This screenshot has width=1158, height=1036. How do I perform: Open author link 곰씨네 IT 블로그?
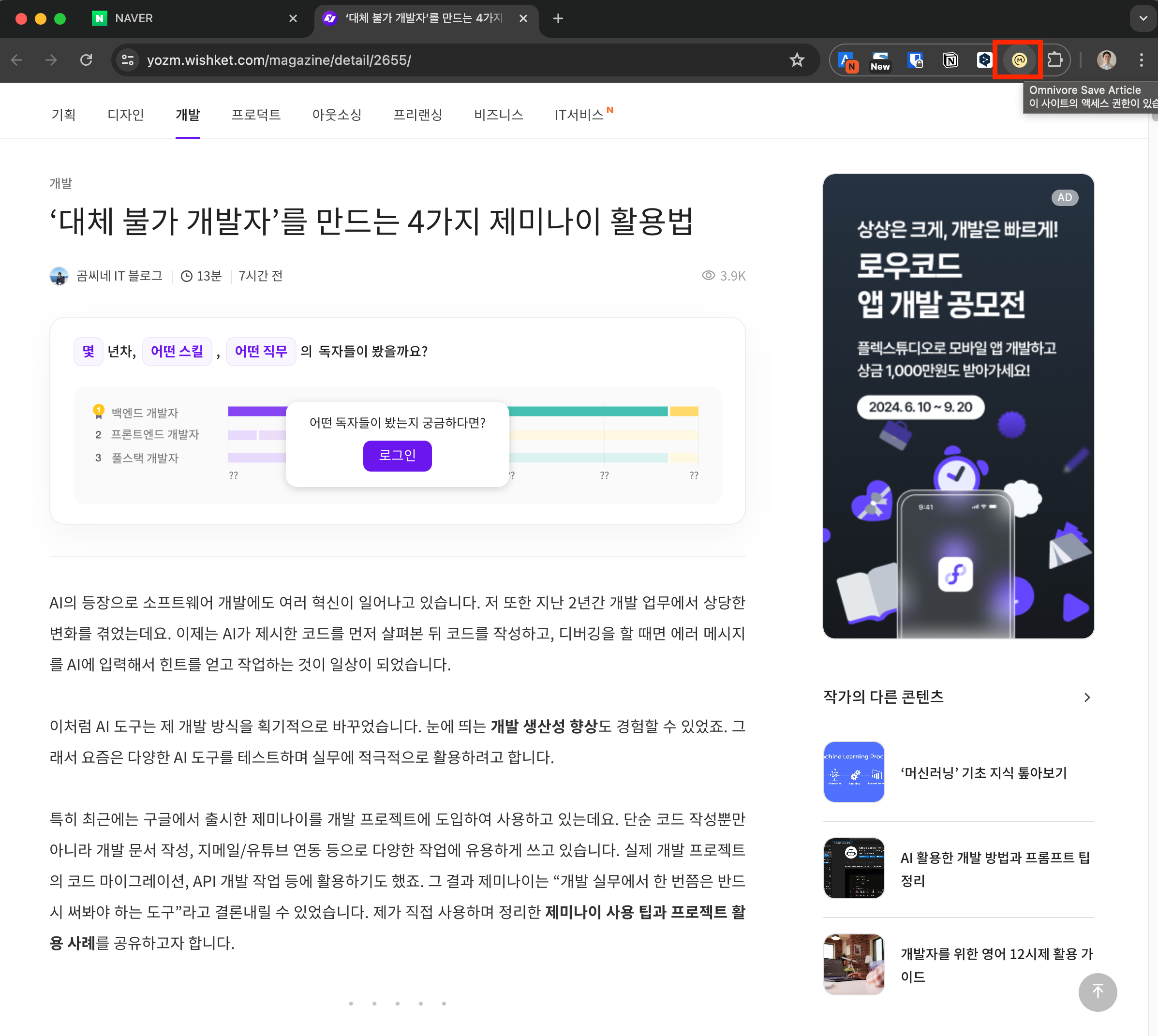click(119, 276)
